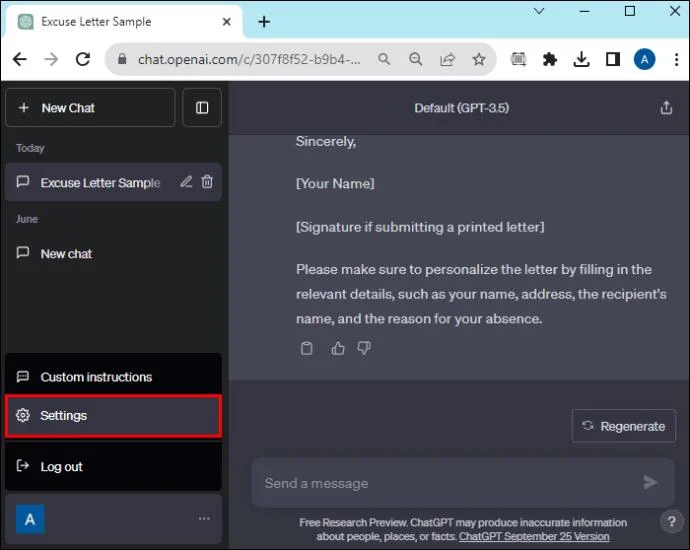Expand the tab search chevron
Image resolution: width=690 pixels, height=550 pixels.
point(539,11)
